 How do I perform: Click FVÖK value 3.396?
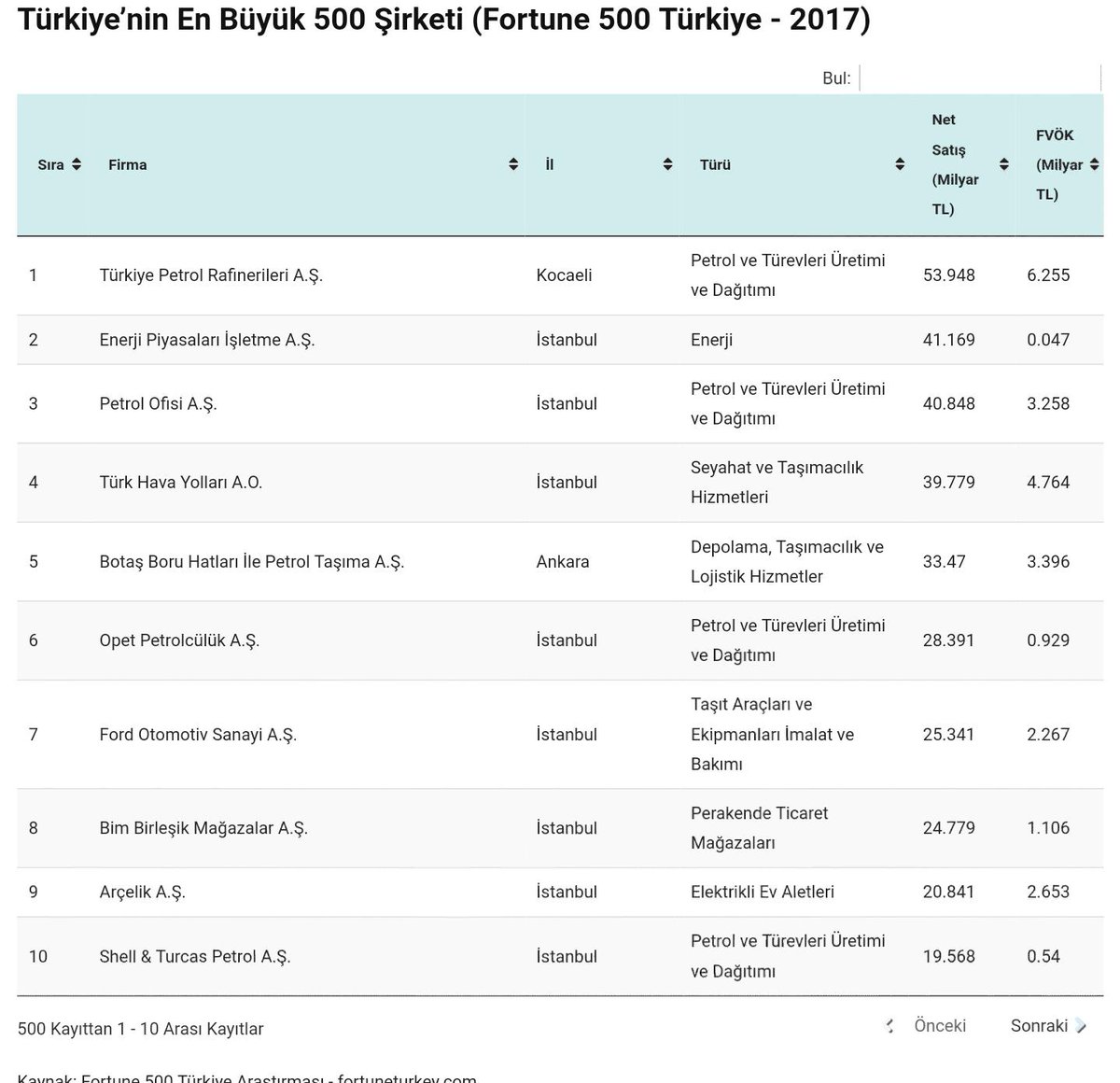tap(1048, 562)
